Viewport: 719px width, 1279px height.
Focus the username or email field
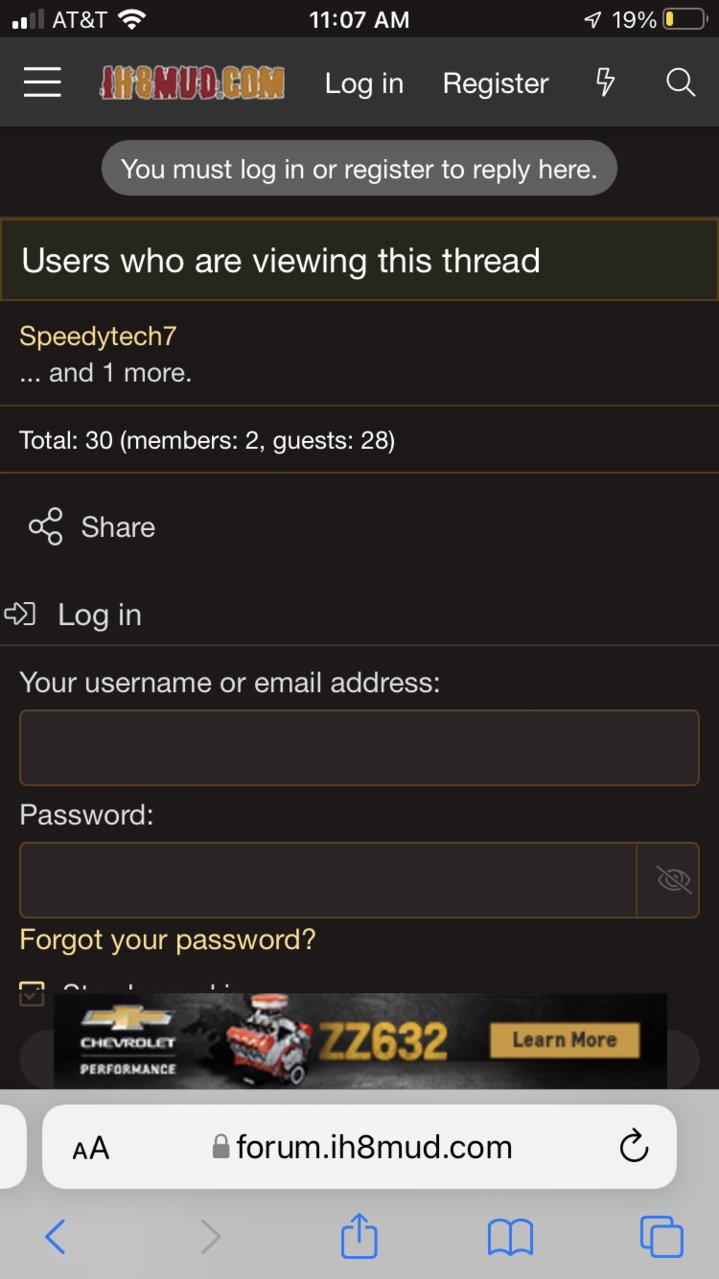click(359, 748)
